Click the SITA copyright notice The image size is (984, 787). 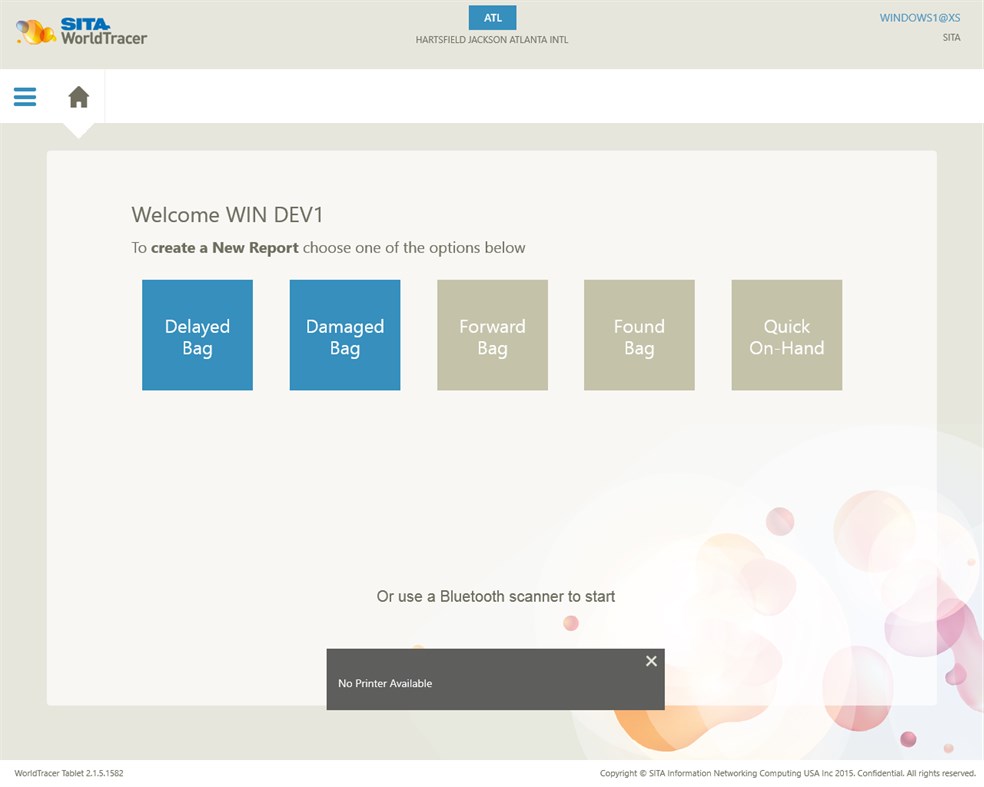pyautogui.click(x=786, y=773)
